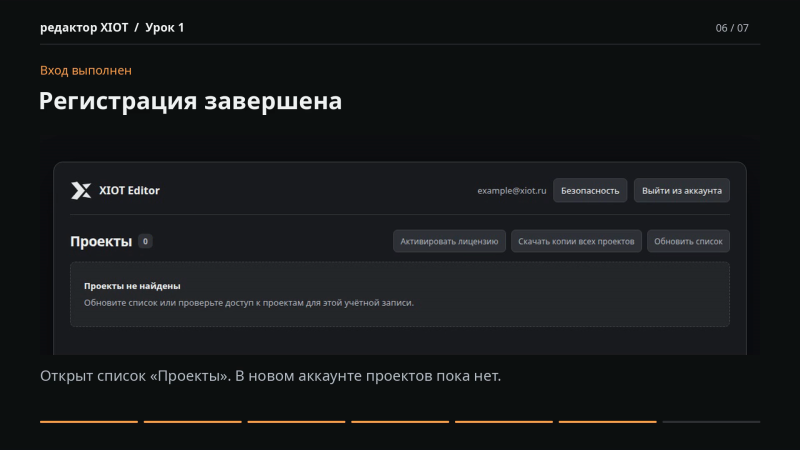
Task: Click Выйти из аккаунта to log out
Action: tap(682, 191)
